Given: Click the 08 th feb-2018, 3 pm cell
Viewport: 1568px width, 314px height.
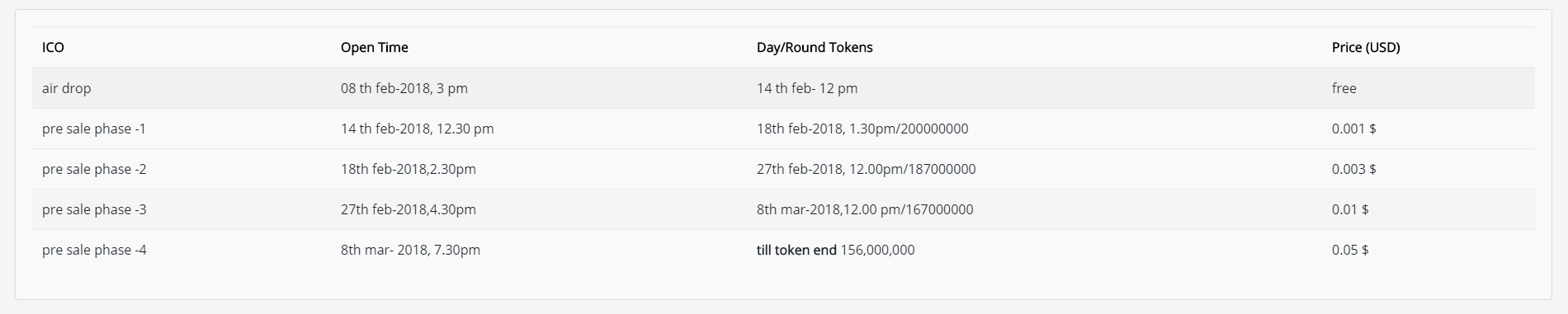Looking at the screenshot, I should [404, 88].
